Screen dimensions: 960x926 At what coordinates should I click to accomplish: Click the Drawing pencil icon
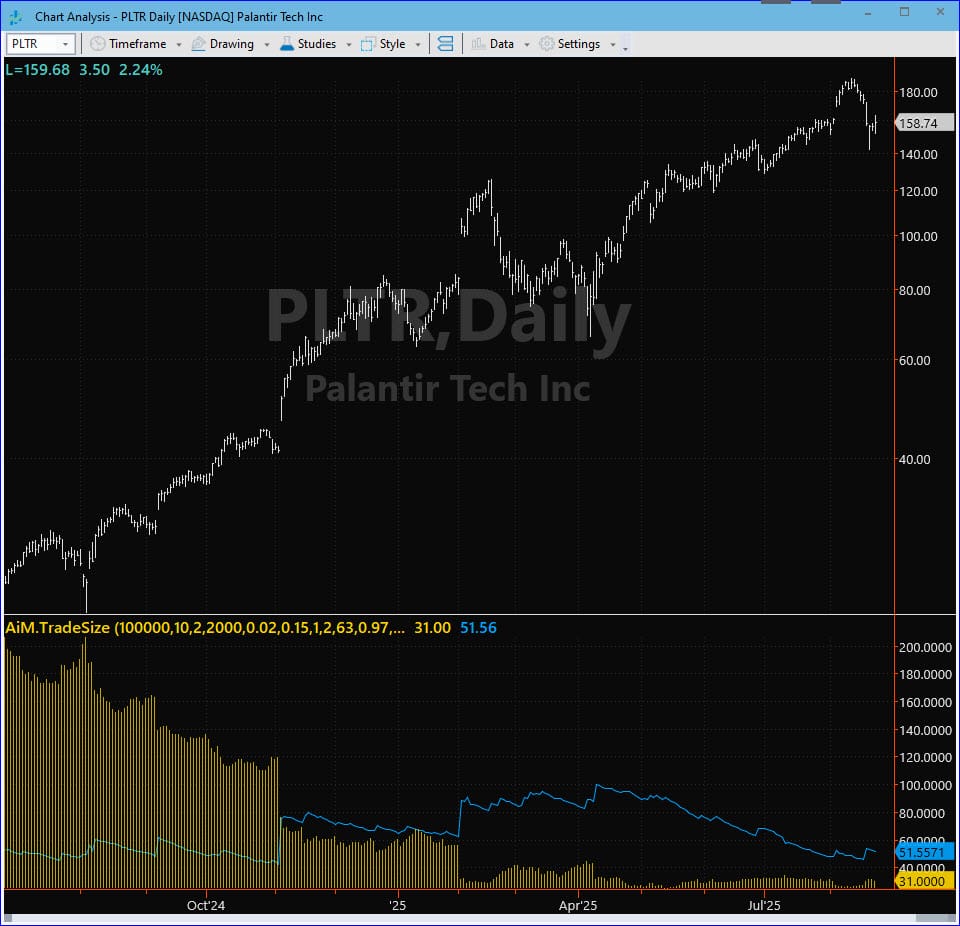coord(198,44)
